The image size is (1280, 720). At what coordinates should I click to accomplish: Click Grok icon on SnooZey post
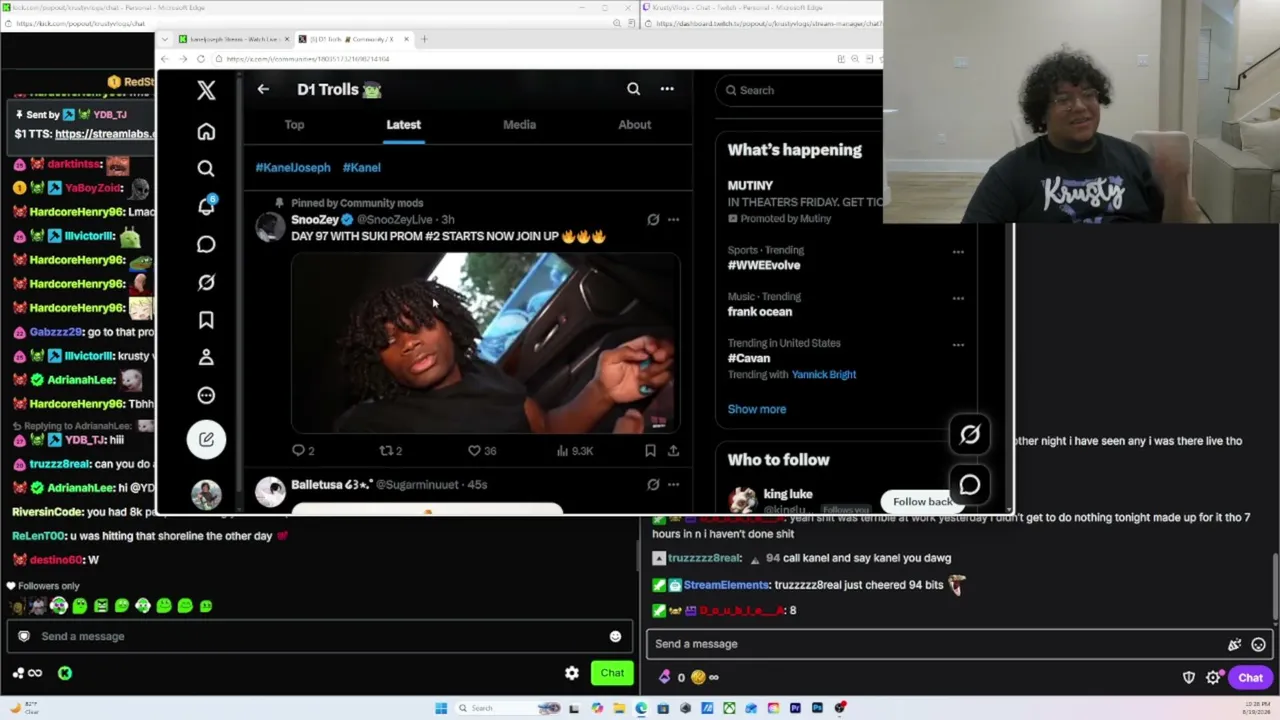pos(653,219)
